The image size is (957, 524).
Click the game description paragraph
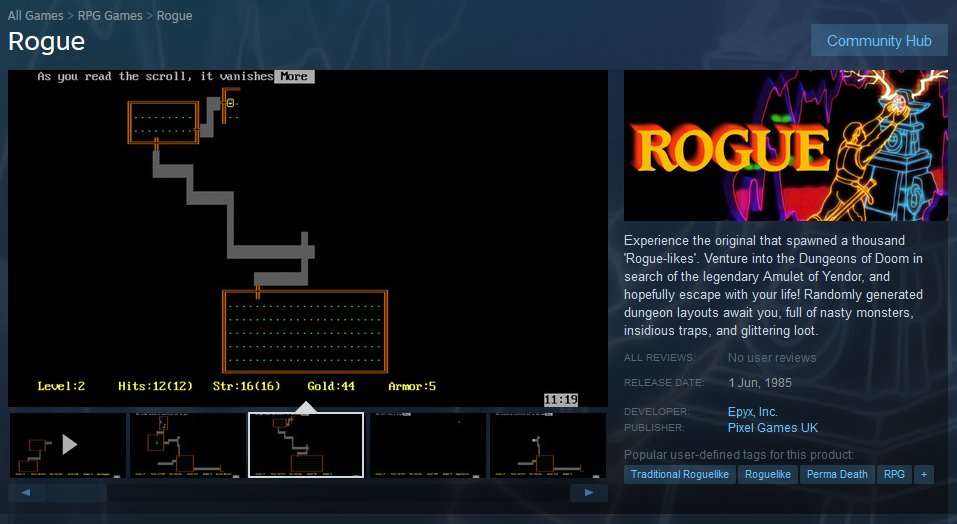click(773, 285)
